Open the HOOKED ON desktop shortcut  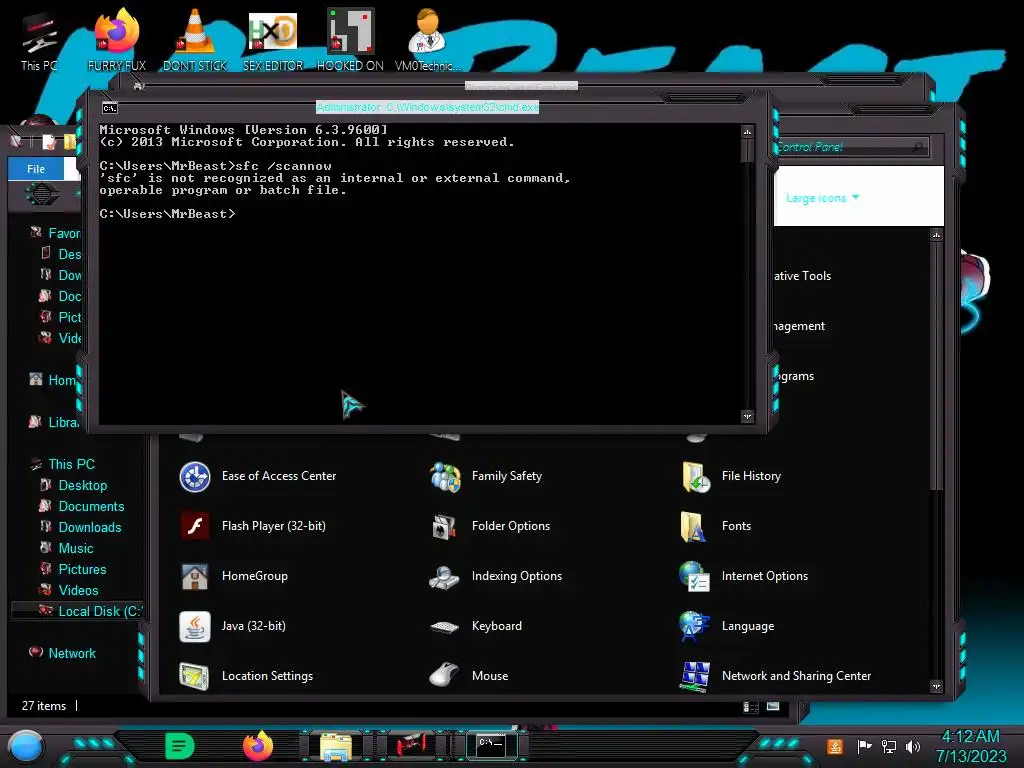point(350,40)
